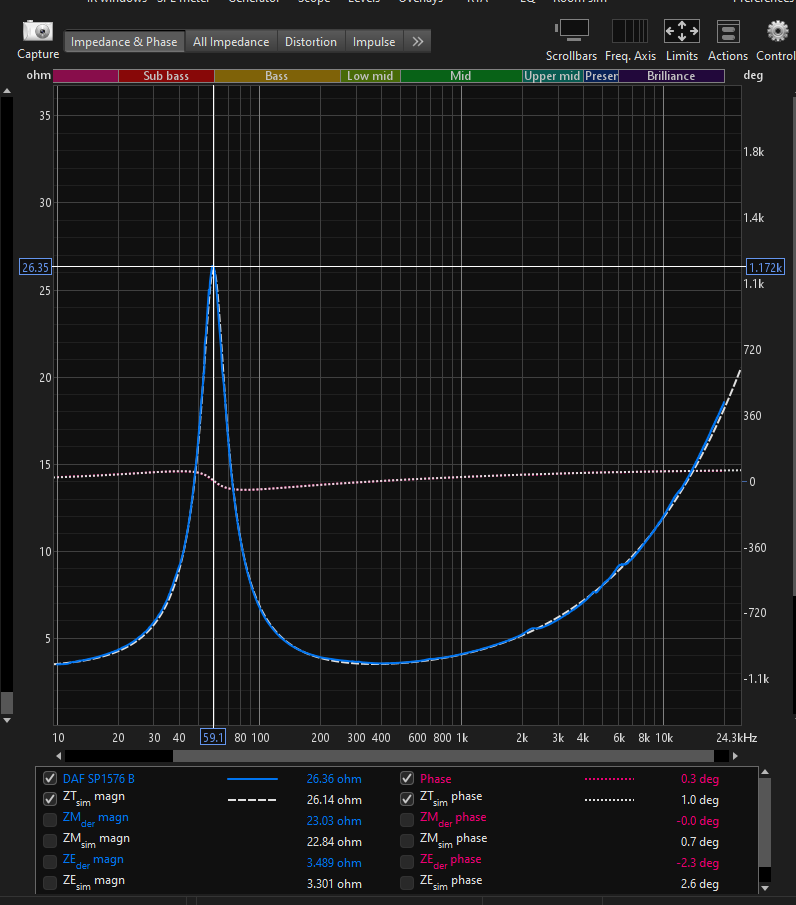
Task: Switch to the Impedance & Phase tab
Action: pos(124,42)
